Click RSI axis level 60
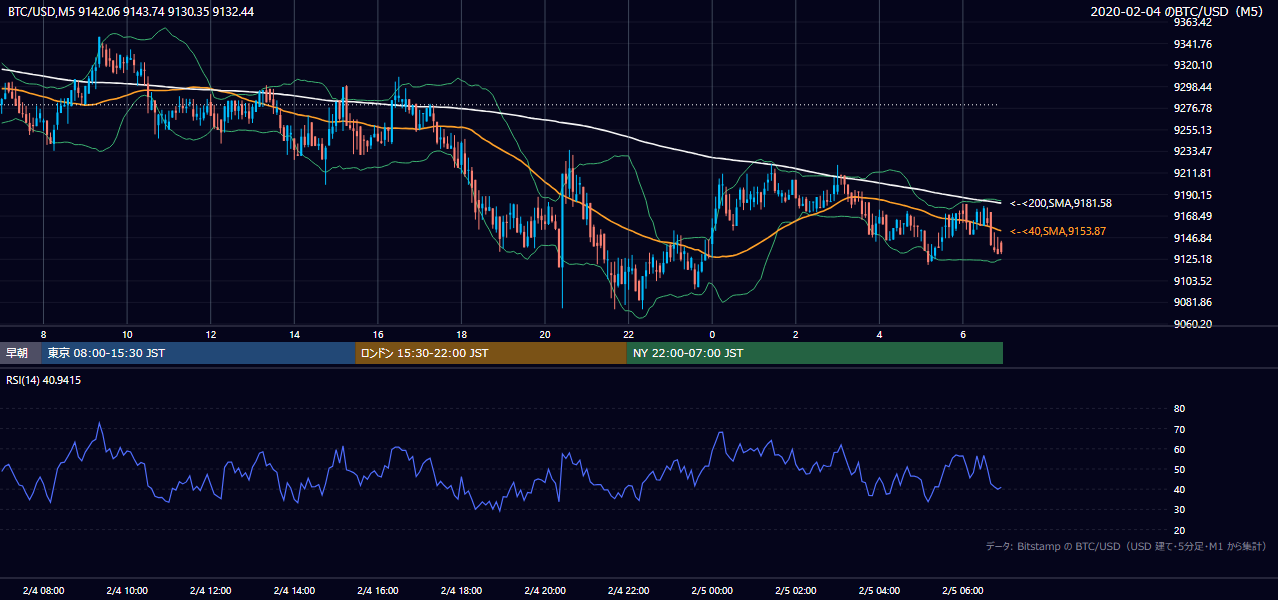1278x600 pixels. [x=1179, y=449]
